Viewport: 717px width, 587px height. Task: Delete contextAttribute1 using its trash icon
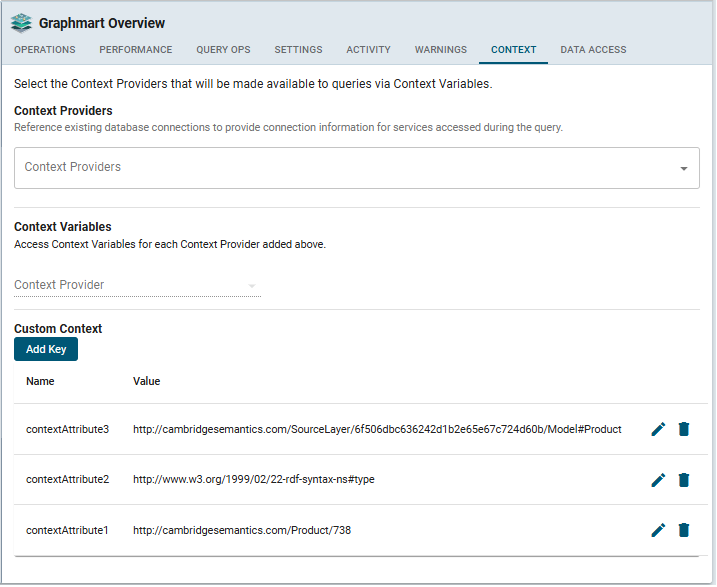coord(684,530)
